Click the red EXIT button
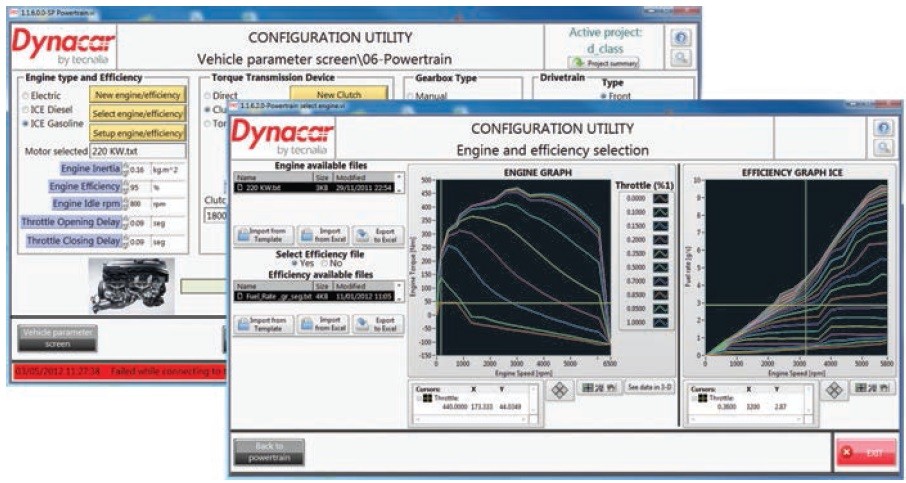The height and width of the screenshot is (483, 906). point(866,452)
